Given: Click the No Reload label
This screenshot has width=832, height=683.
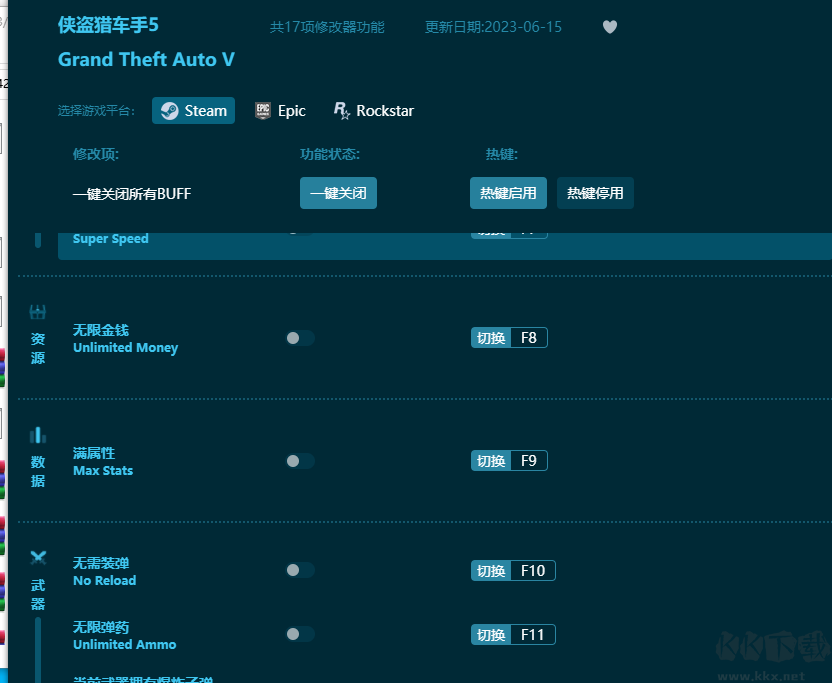Looking at the screenshot, I should 105,581.
